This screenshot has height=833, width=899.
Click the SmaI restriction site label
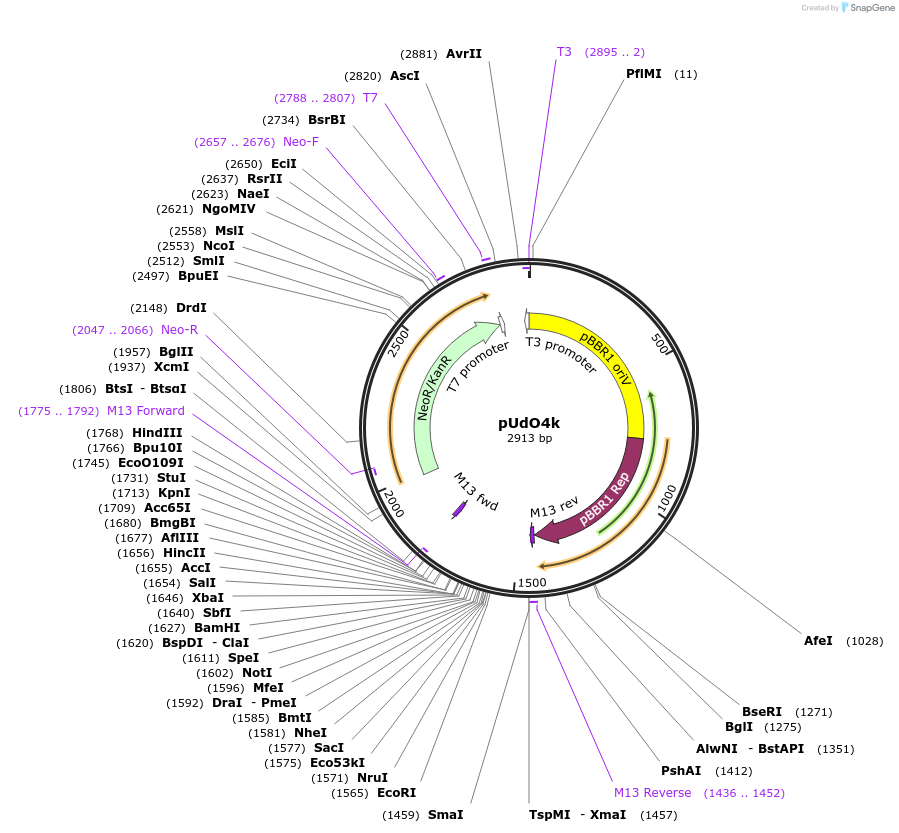pyautogui.click(x=446, y=815)
